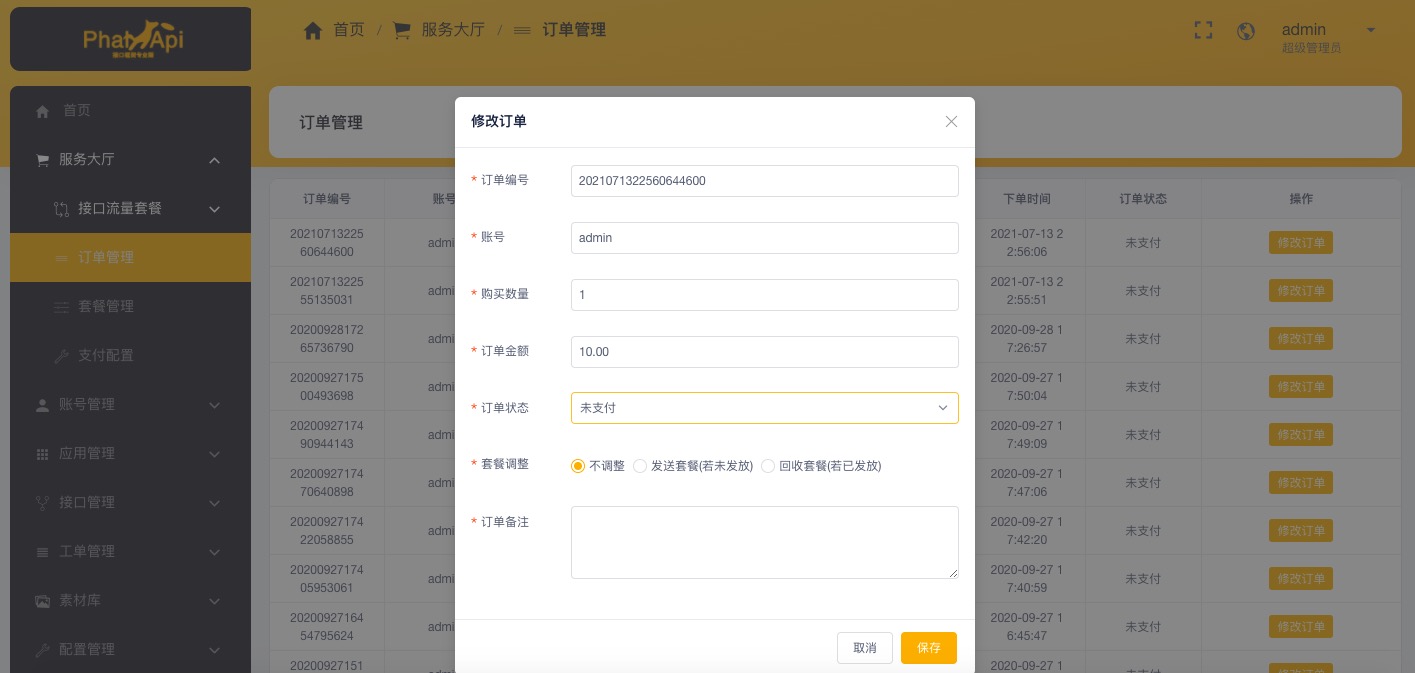Choose the 回收套餐(若已发放) radio option
The height and width of the screenshot is (673, 1415).
click(x=768, y=466)
